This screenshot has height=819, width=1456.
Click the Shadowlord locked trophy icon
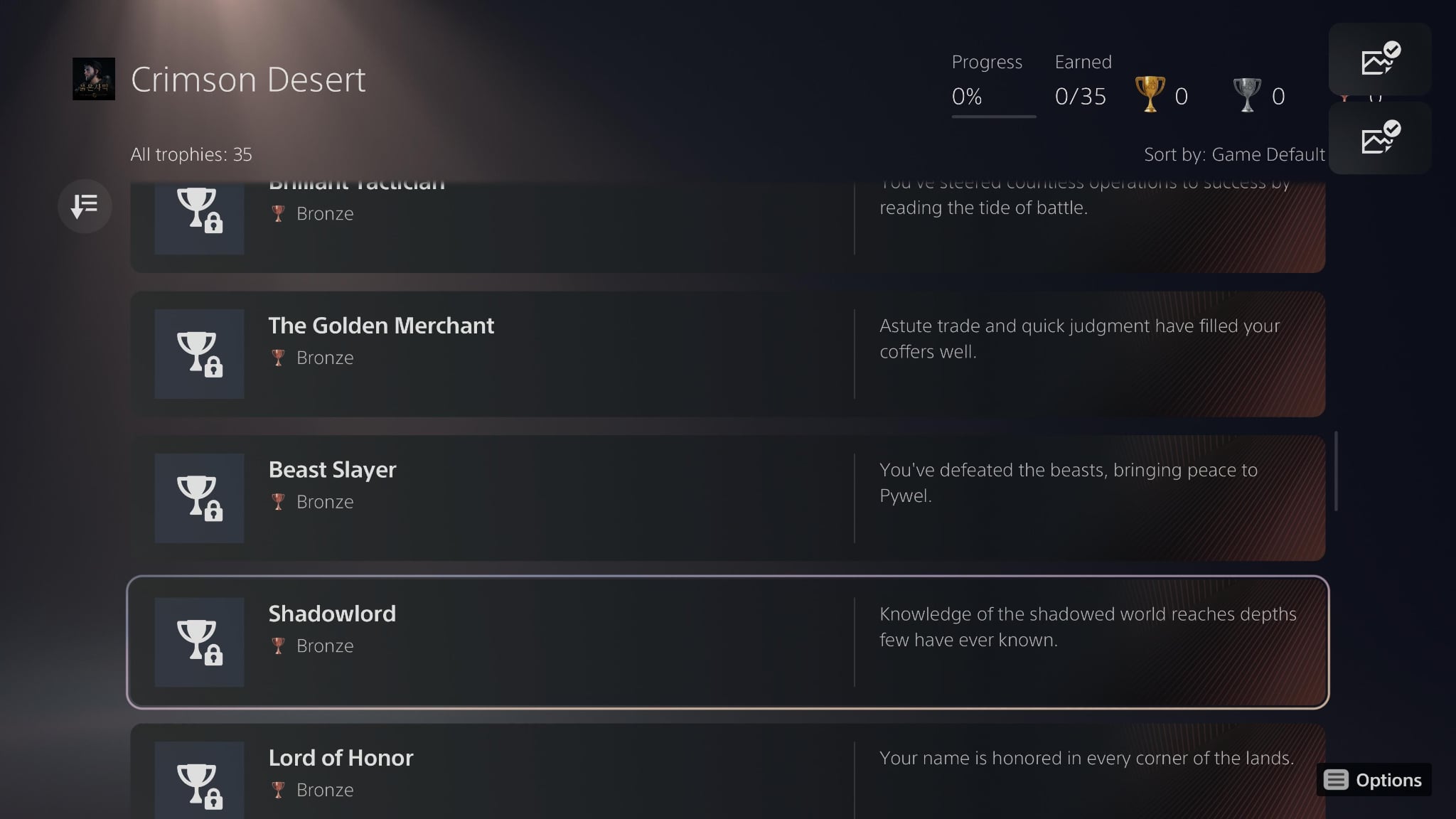[x=199, y=642]
